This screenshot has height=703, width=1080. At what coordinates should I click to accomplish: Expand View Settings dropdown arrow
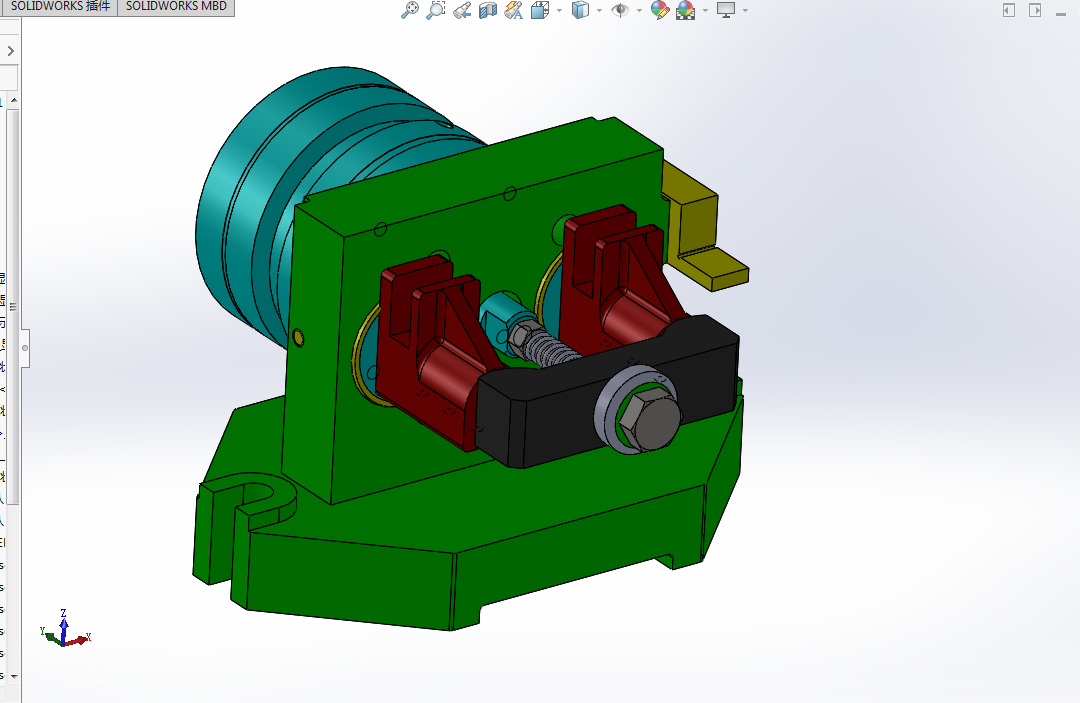[x=745, y=10]
